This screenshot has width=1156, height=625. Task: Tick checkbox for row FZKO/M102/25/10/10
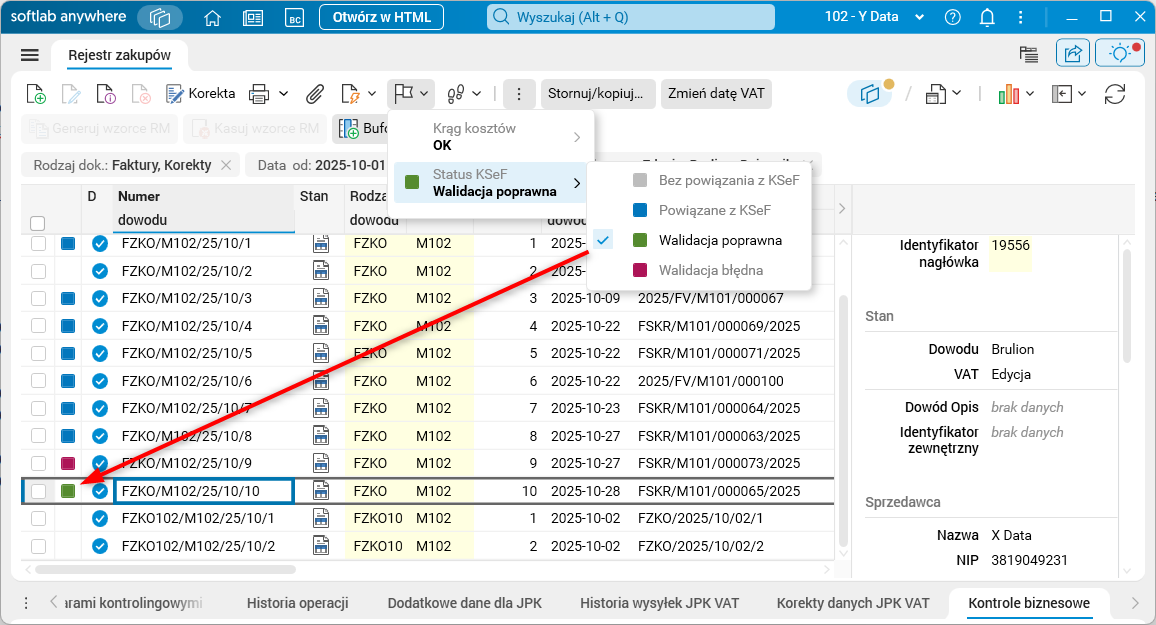[38, 491]
